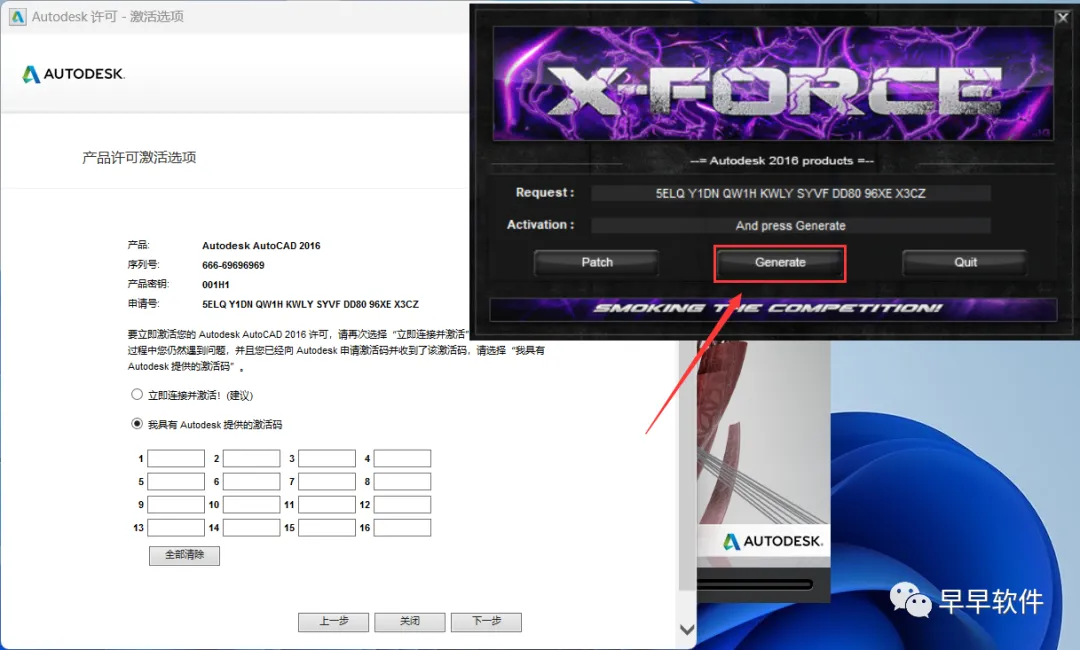Click the Autodesk 2016 products label in X-Force

coord(782,160)
